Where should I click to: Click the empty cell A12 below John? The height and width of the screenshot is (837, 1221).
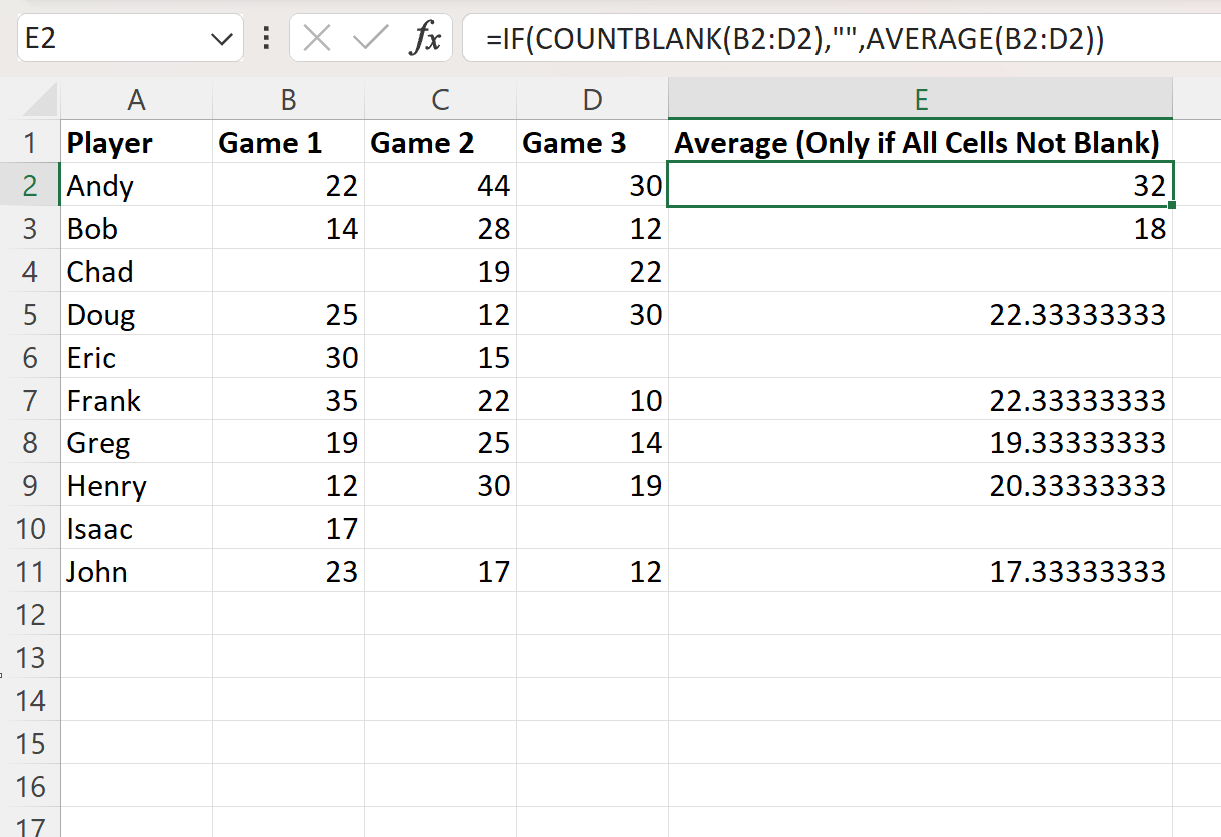pos(136,614)
